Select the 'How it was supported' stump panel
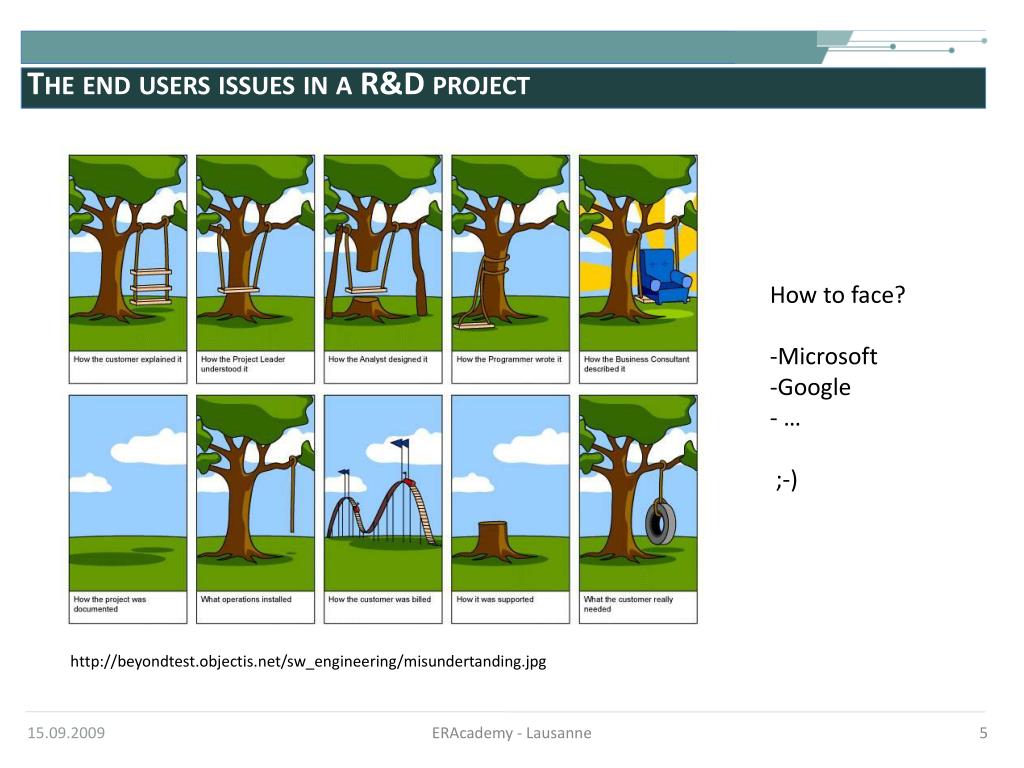 (x=511, y=509)
